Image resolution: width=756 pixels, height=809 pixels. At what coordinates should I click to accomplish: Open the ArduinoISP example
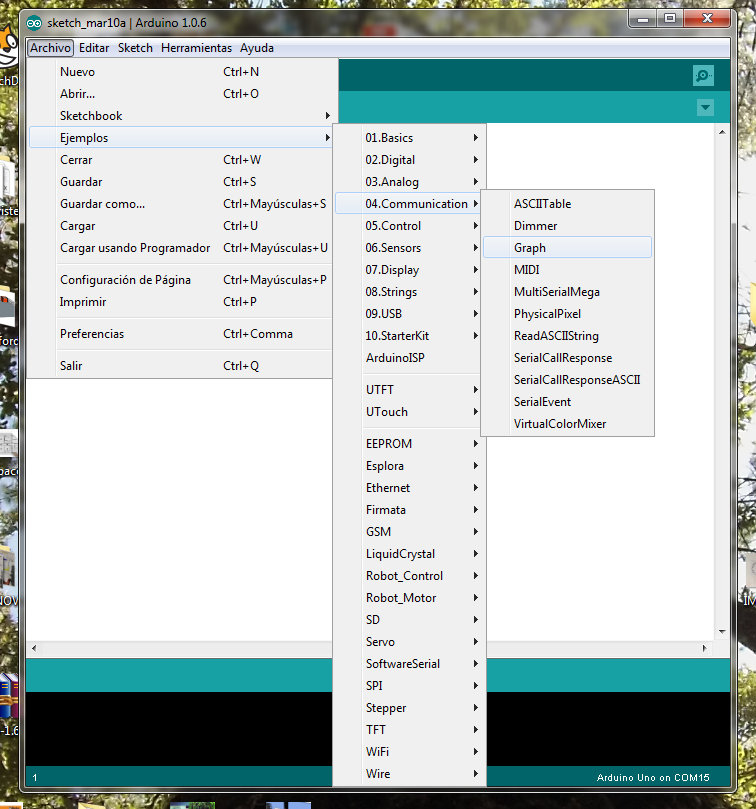[409, 358]
